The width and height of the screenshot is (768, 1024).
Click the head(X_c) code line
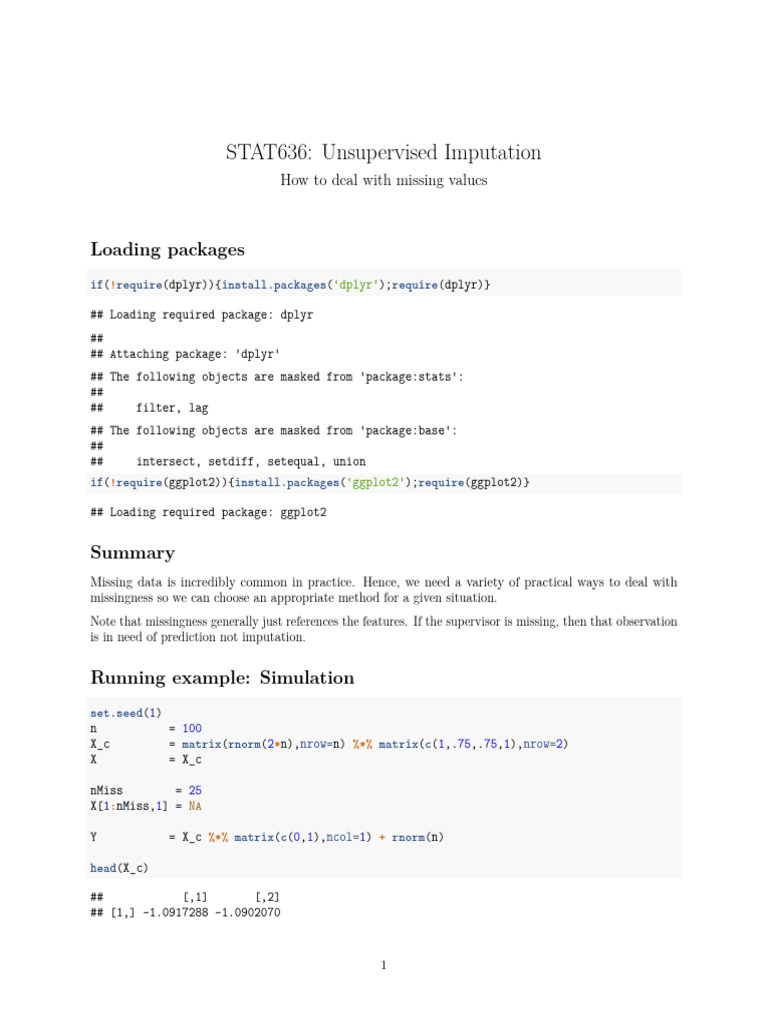point(119,868)
